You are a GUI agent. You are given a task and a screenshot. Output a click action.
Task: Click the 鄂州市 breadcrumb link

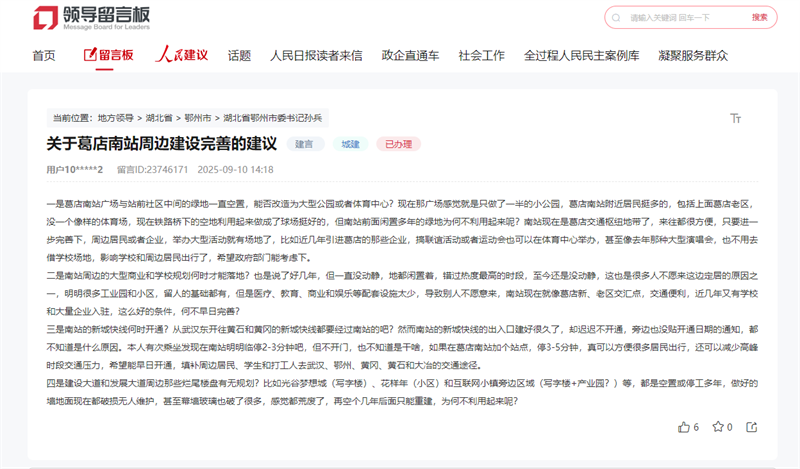coord(197,118)
